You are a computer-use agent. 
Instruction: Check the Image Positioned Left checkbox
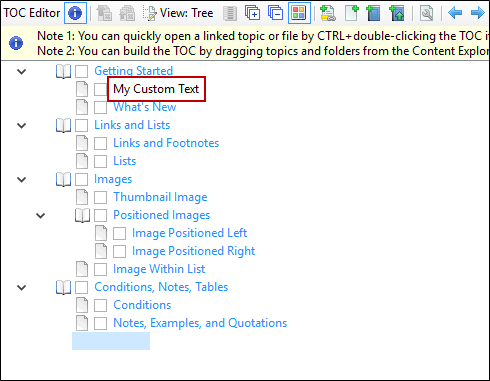tap(119, 233)
